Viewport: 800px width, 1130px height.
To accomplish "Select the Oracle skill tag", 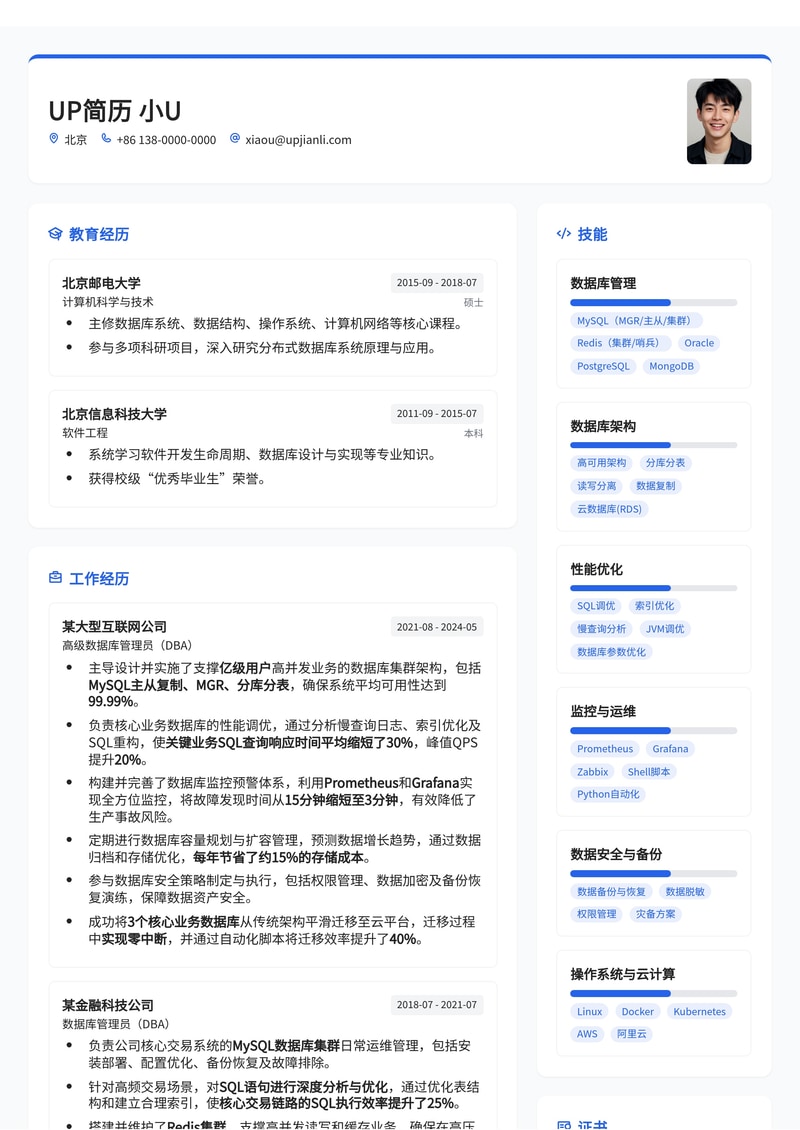I will (699, 343).
